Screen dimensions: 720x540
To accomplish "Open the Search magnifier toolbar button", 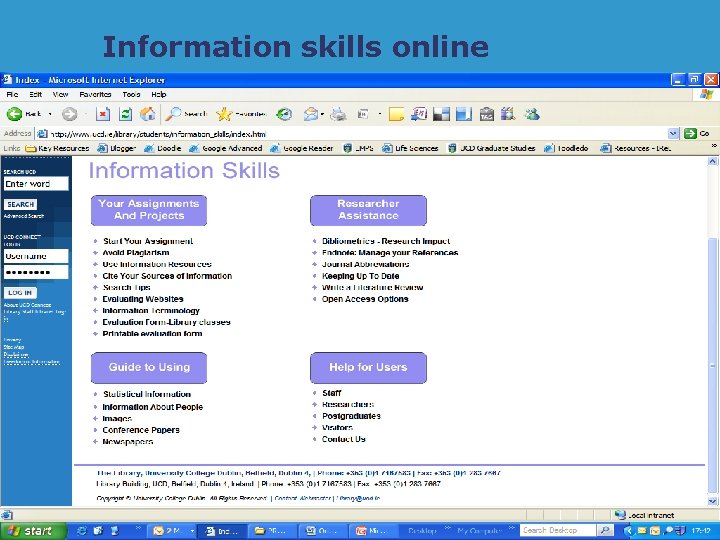I will pos(186,114).
